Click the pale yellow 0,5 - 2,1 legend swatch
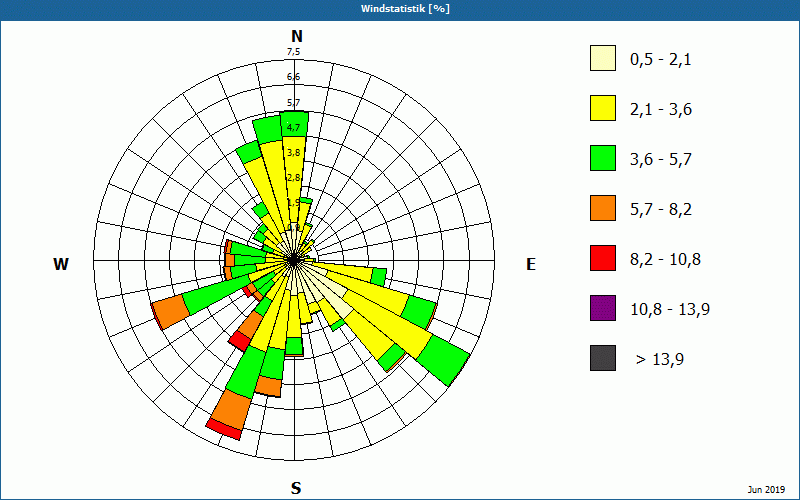Viewport: 800px width, 500px height. (x=603, y=58)
